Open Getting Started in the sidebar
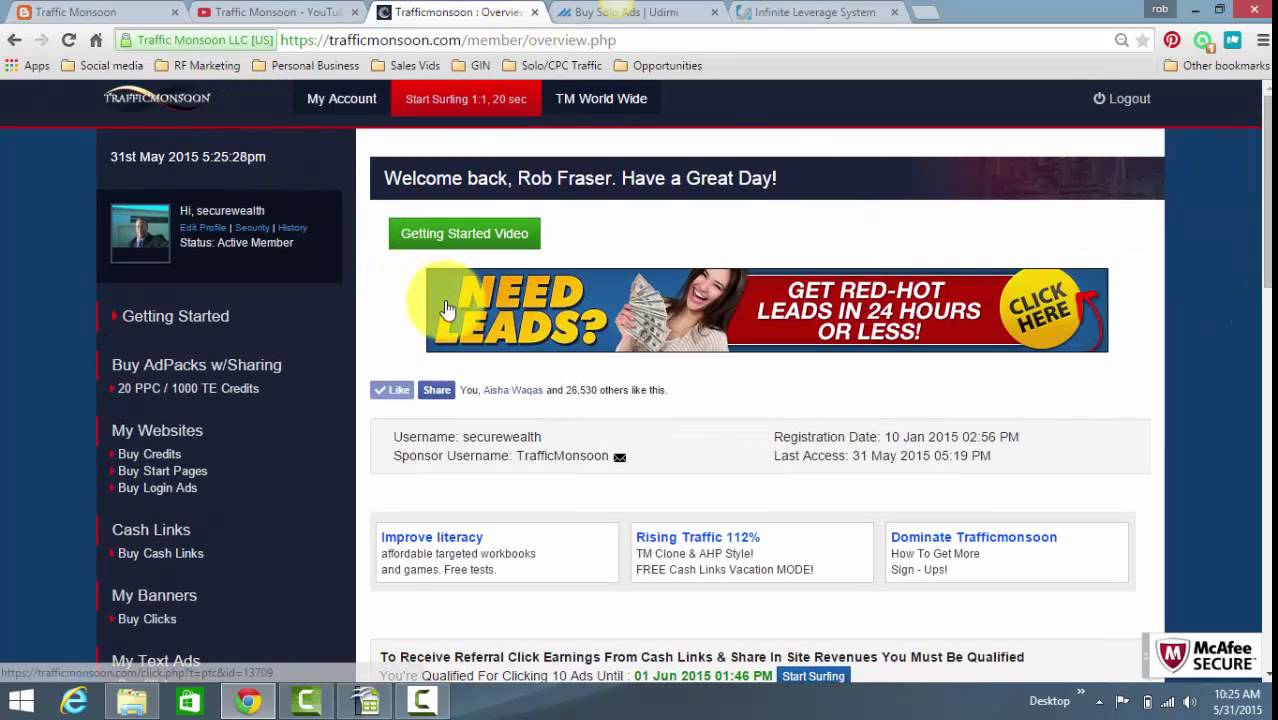Viewport: 1278px width, 720px height. 175,316
